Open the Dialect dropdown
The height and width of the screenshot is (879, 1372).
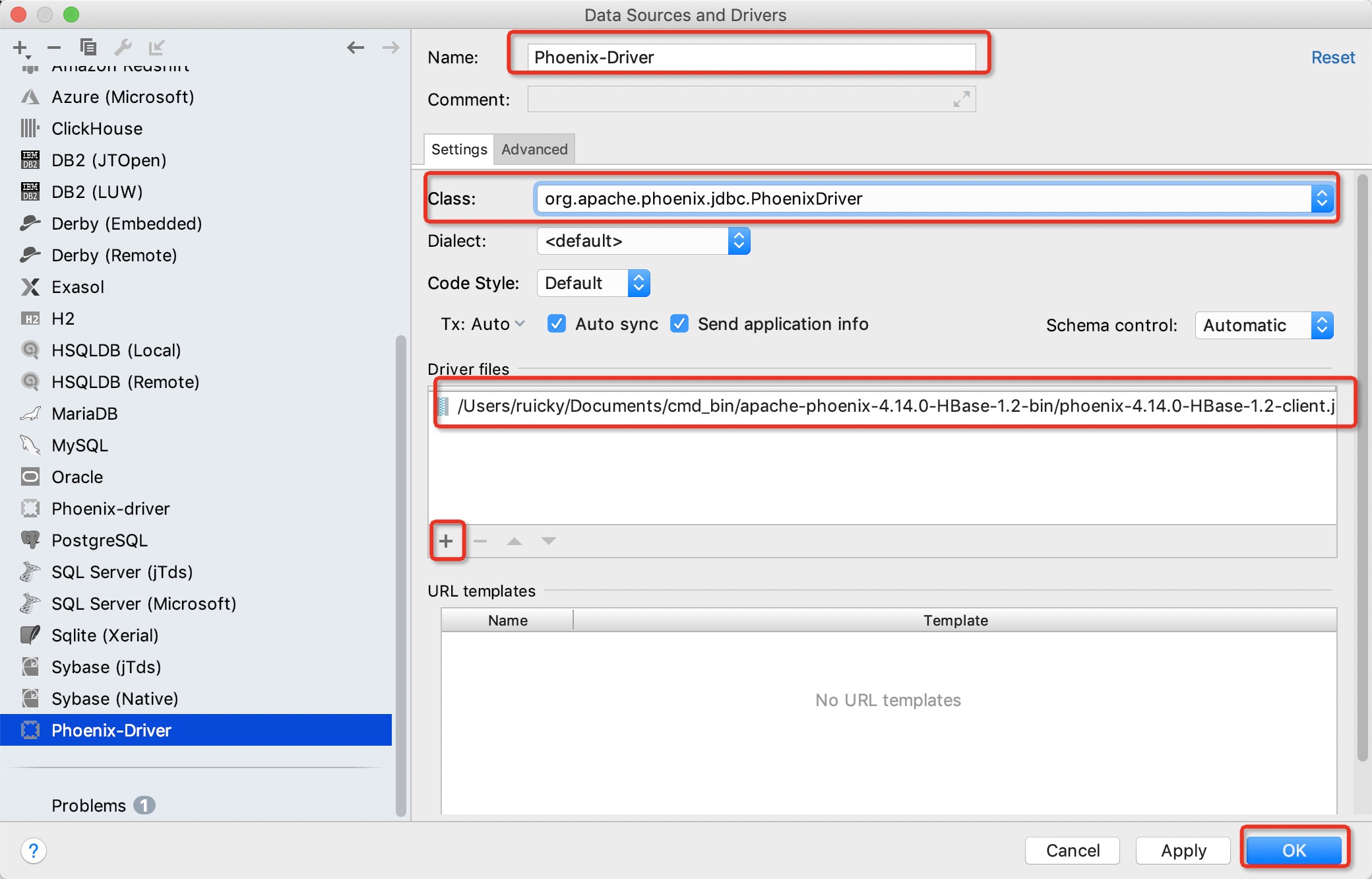(739, 241)
